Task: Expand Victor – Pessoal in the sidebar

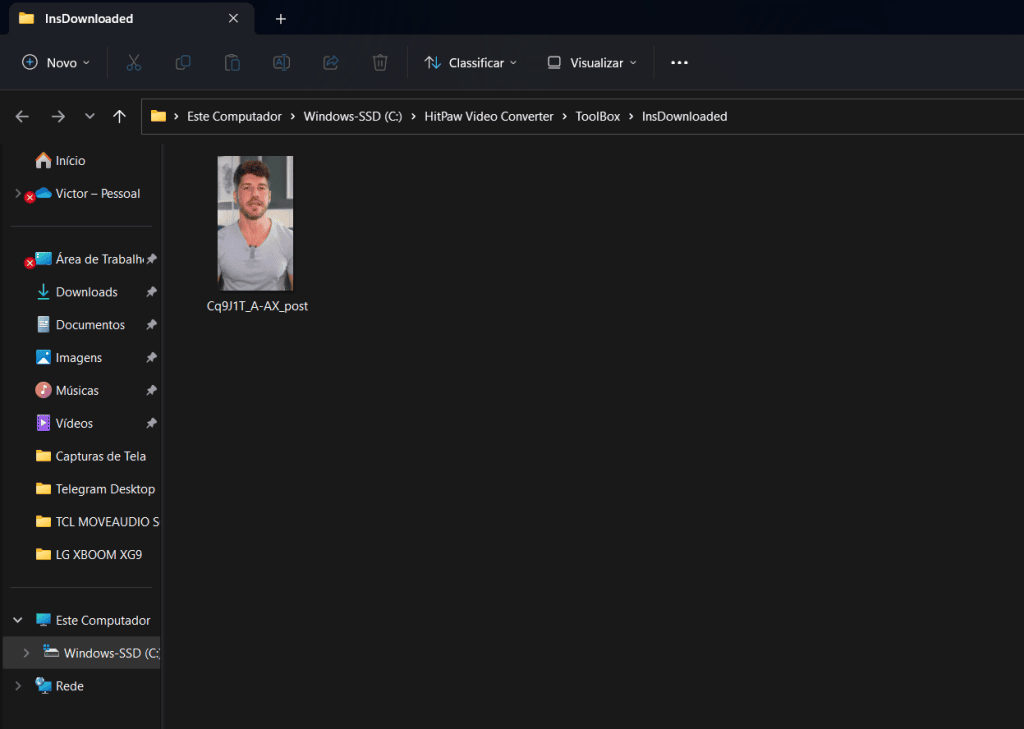Action: click(x=20, y=193)
